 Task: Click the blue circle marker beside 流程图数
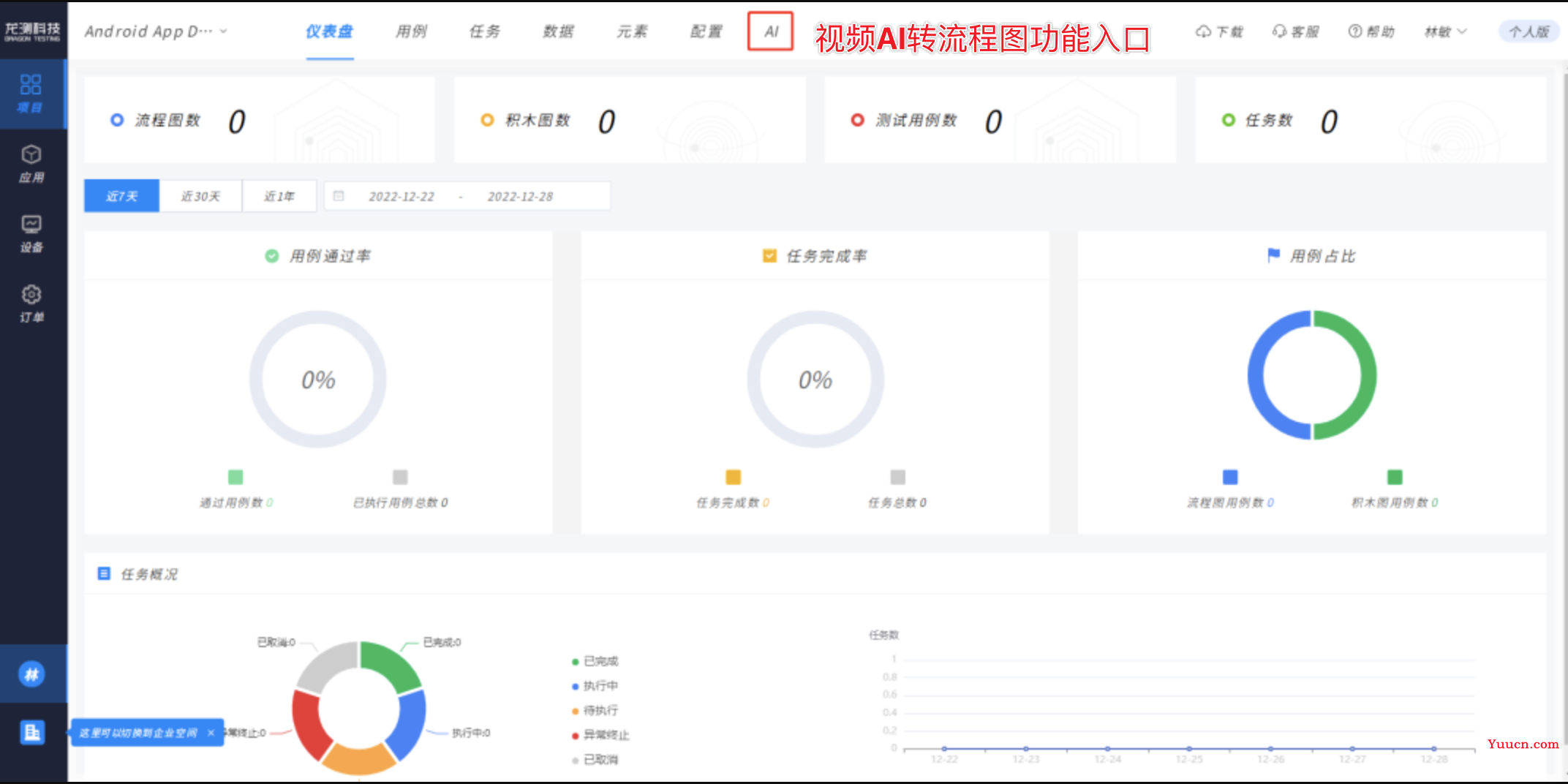pyautogui.click(x=117, y=120)
